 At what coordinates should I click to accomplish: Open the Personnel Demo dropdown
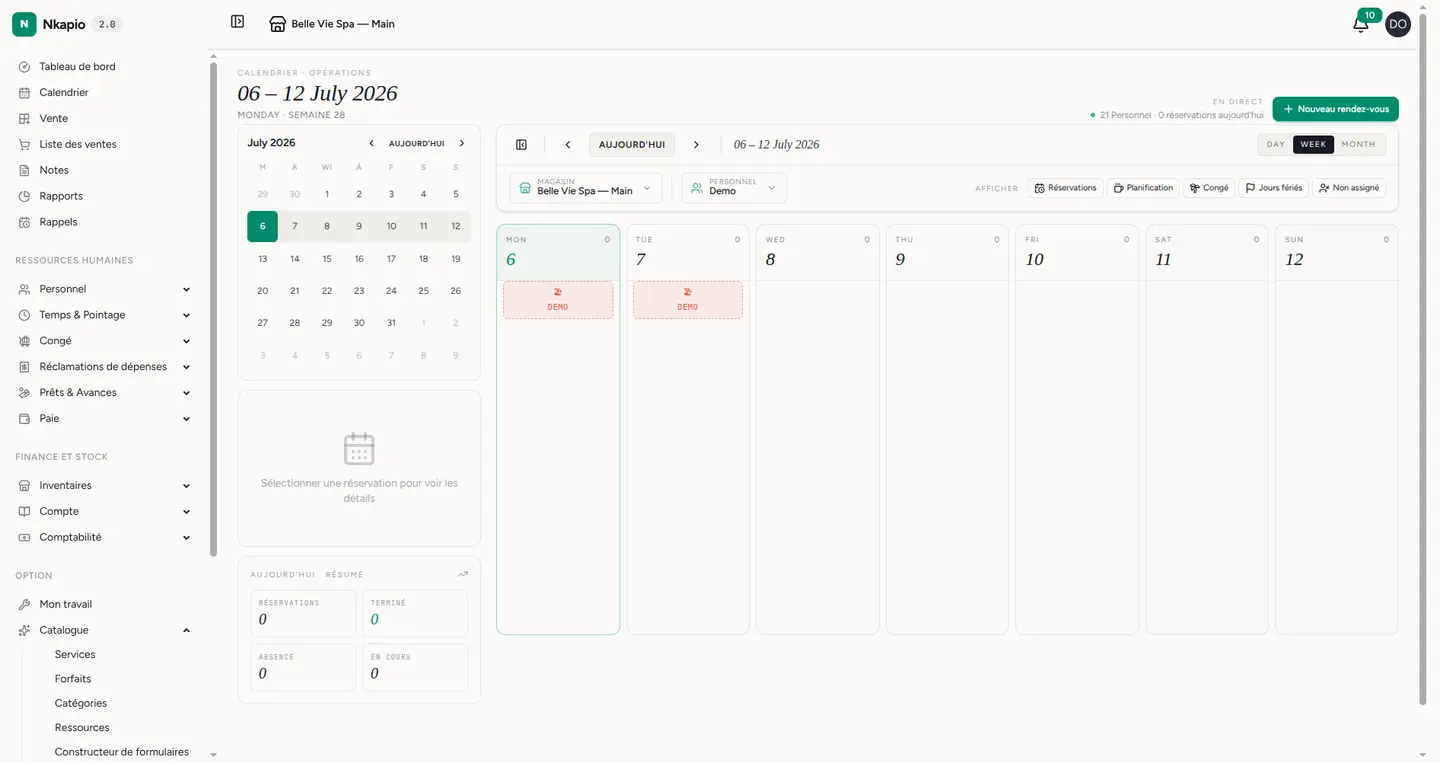tap(734, 188)
